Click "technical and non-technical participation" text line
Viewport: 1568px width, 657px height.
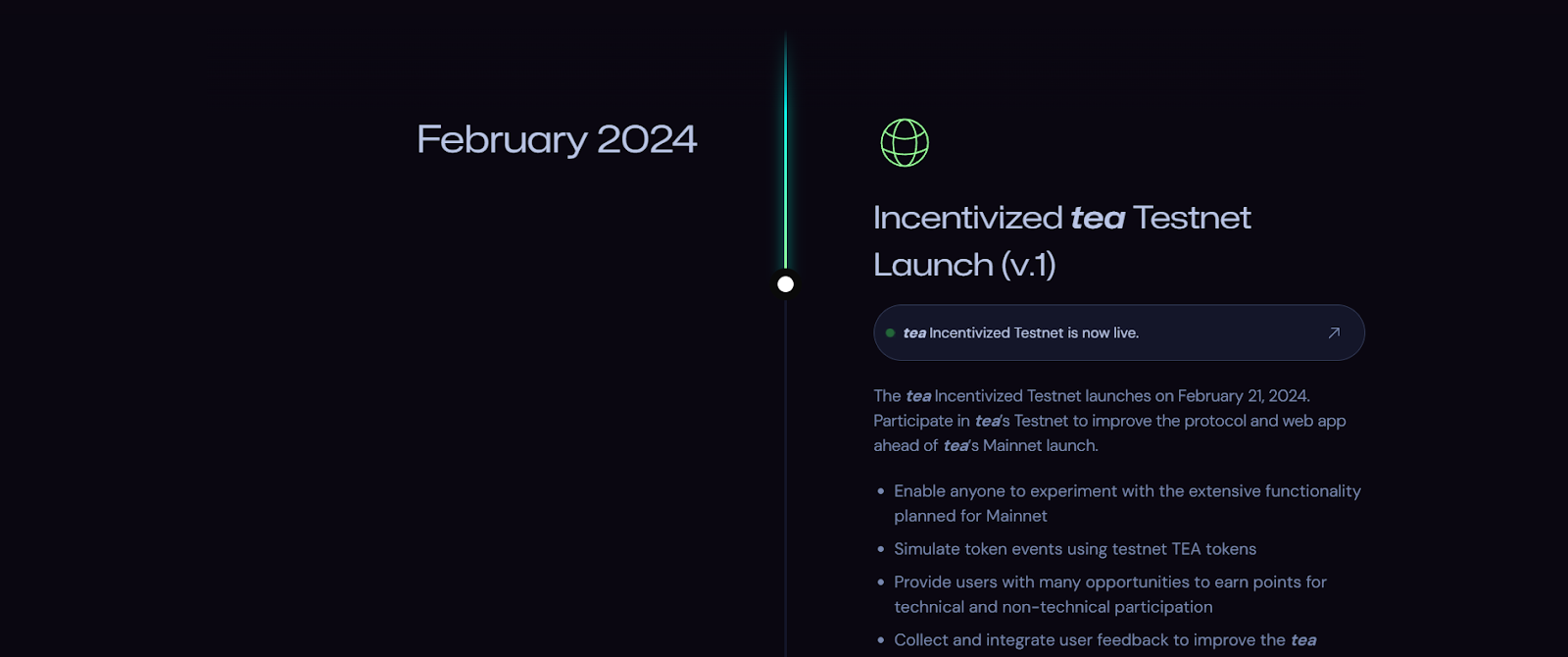1053,607
